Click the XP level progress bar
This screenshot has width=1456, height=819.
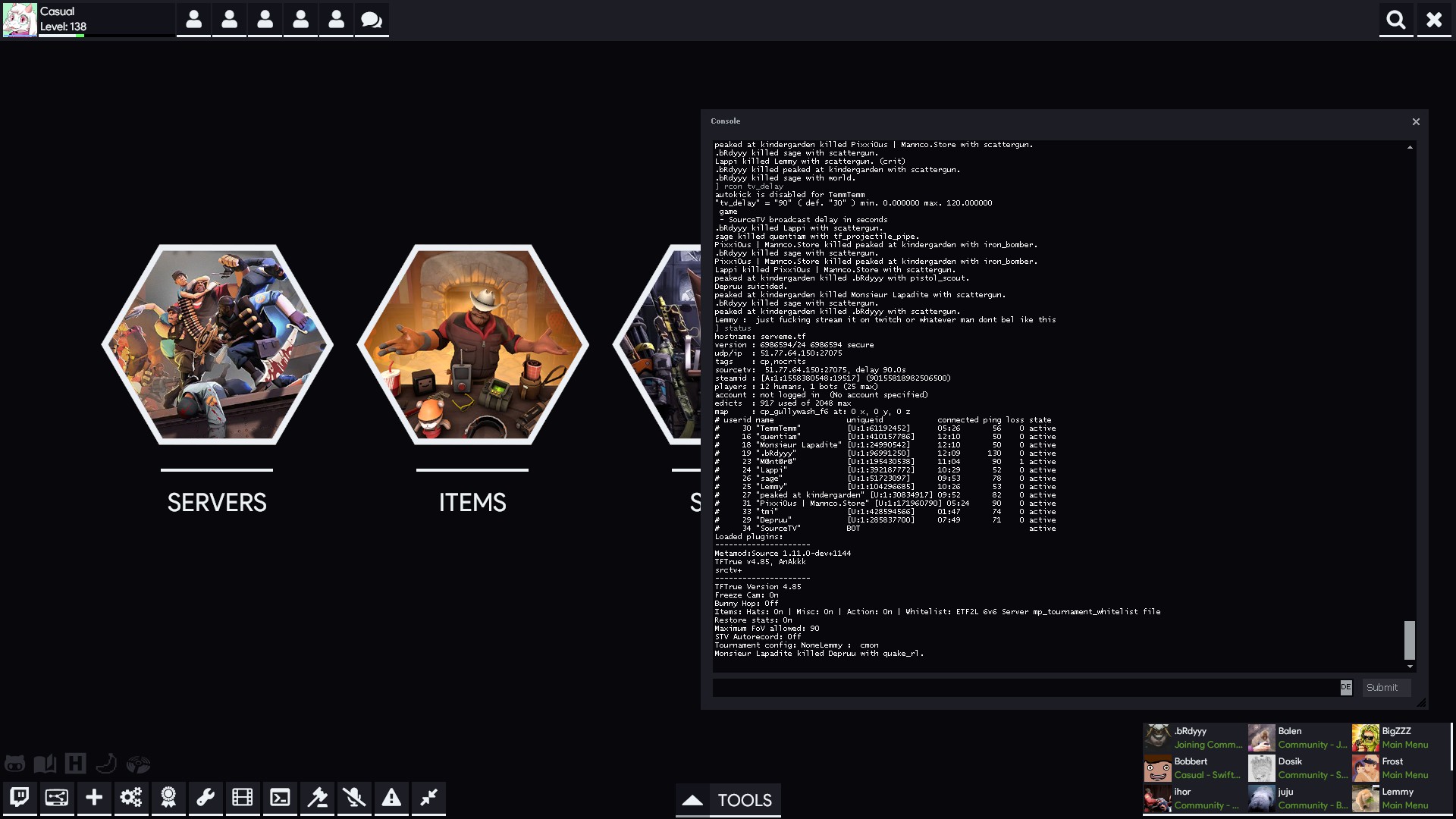[x=106, y=36]
